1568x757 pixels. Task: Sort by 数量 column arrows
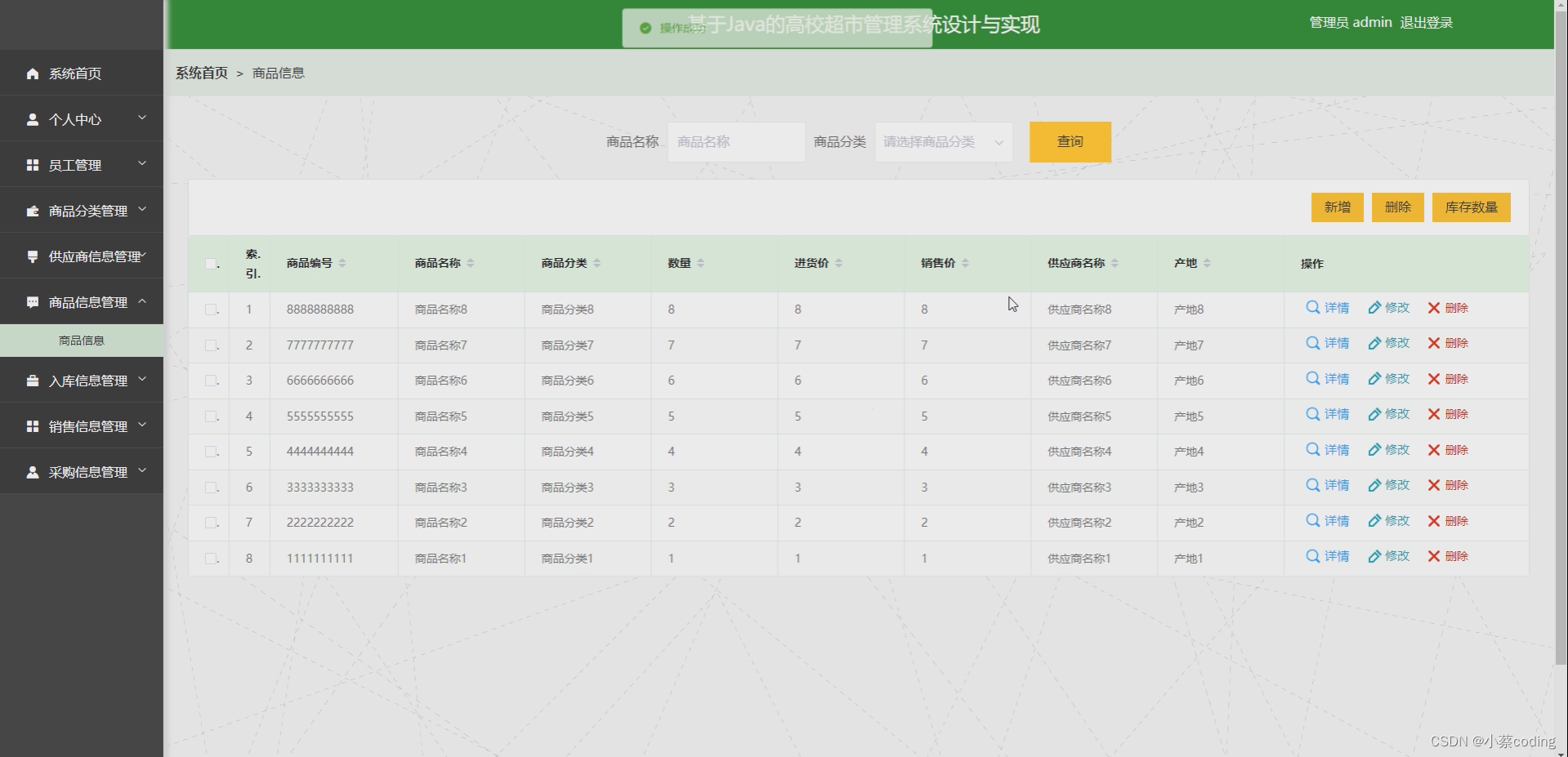click(x=701, y=263)
